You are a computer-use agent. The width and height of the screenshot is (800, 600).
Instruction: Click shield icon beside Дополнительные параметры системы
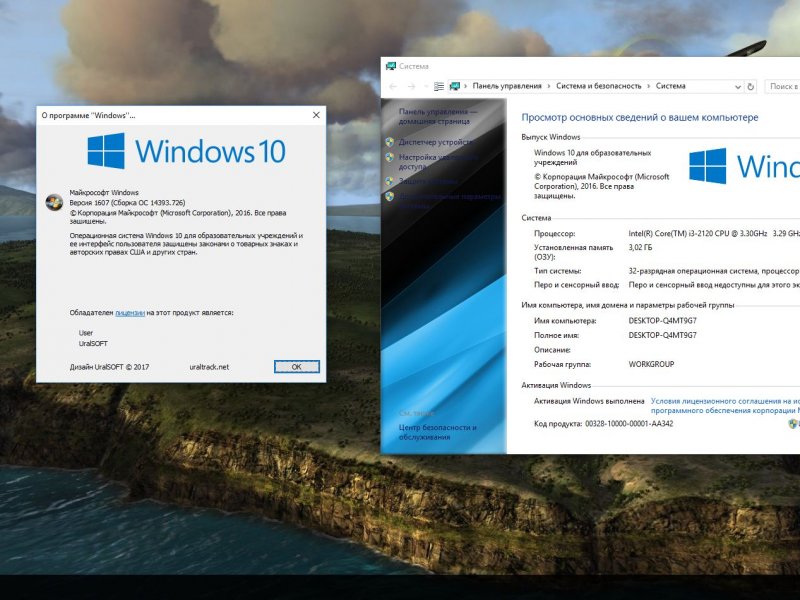coord(390,196)
